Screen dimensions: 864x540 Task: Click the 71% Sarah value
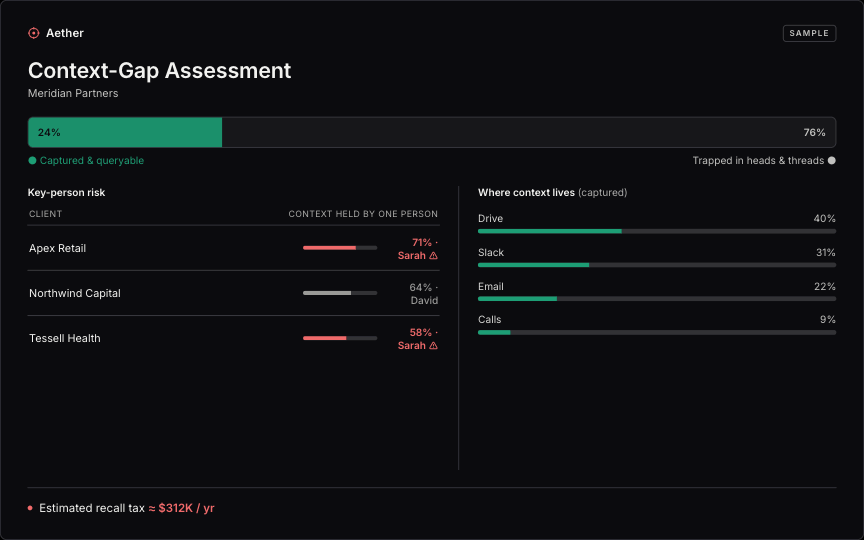(418, 249)
